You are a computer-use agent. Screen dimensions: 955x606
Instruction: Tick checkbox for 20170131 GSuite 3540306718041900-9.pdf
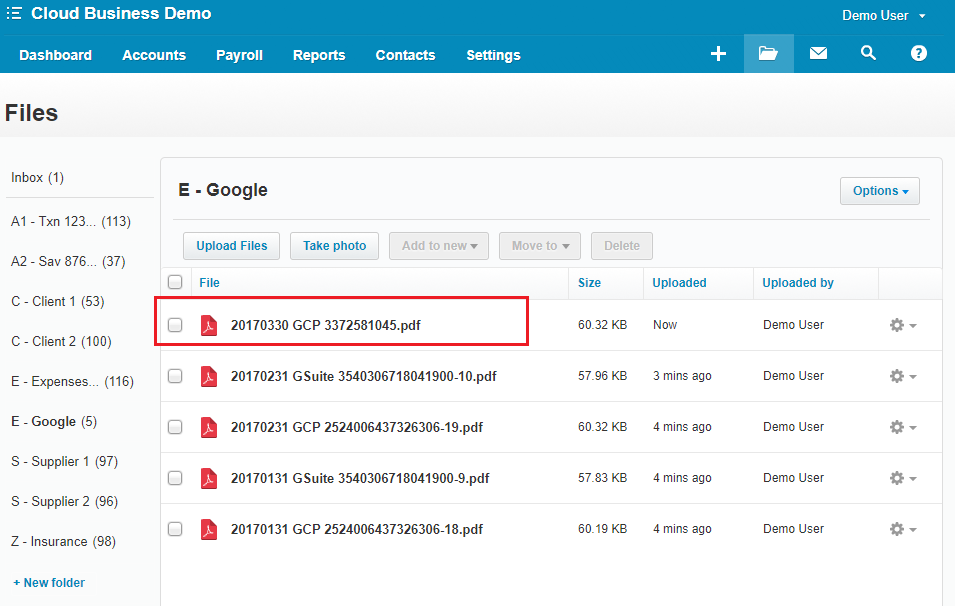coord(175,478)
